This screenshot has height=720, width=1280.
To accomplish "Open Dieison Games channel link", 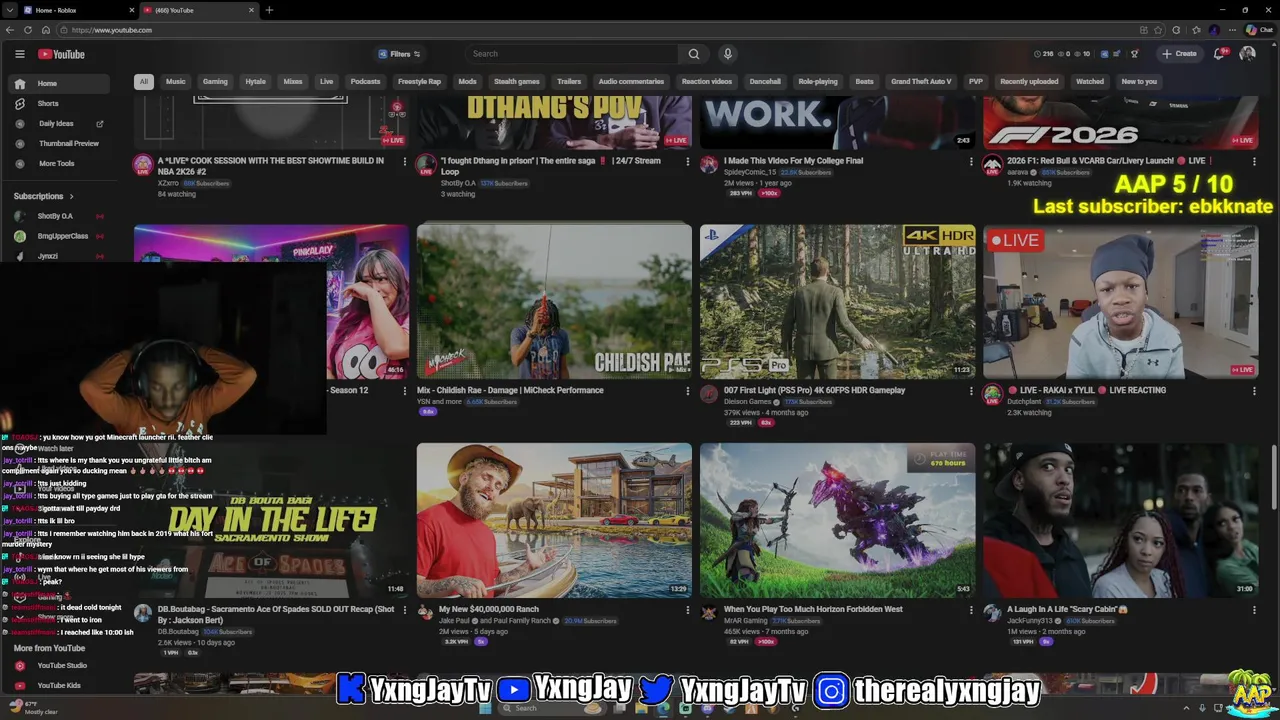I will tap(747, 401).
